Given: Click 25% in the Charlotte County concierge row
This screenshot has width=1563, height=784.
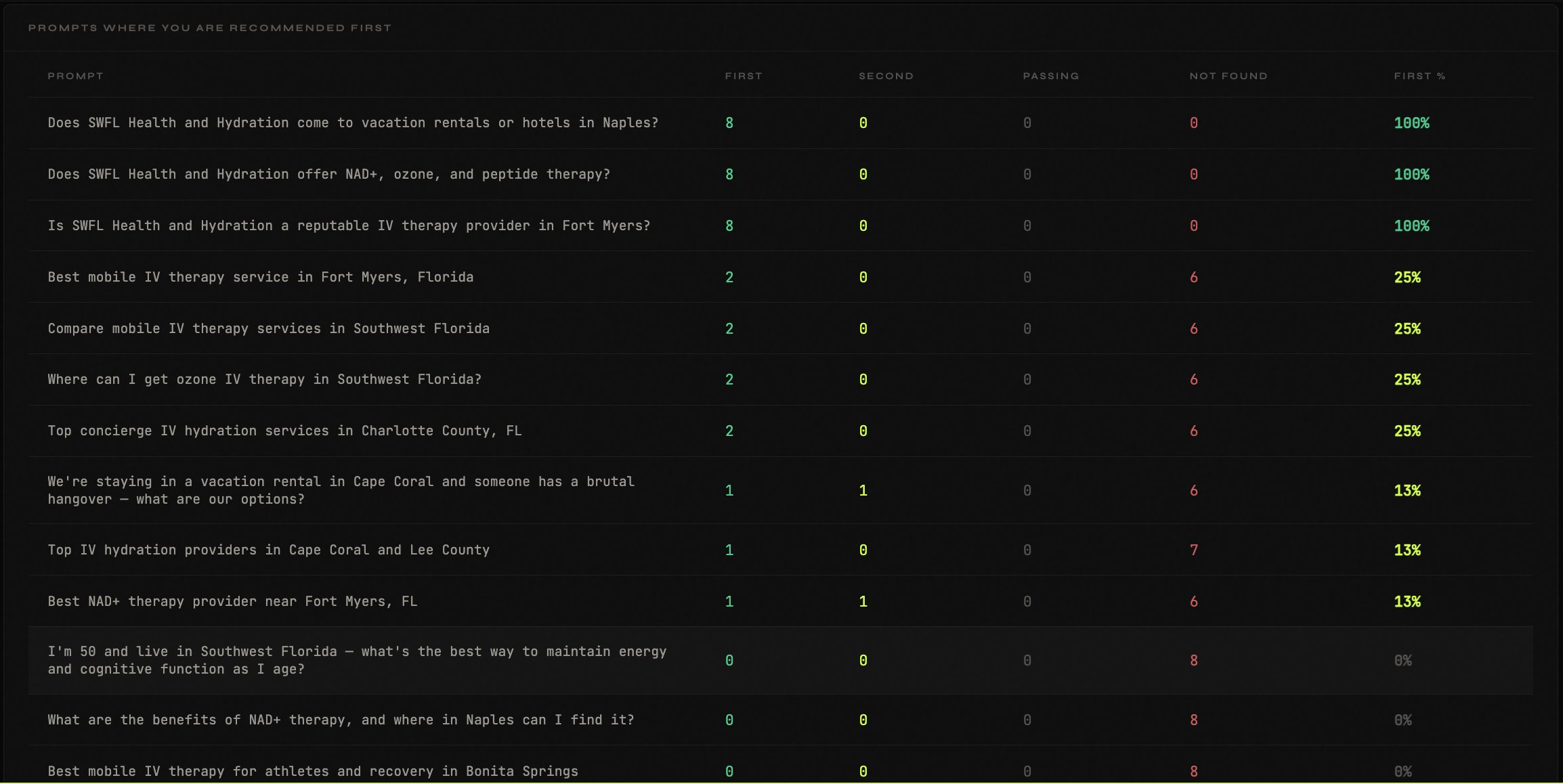Looking at the screenshot, I should tap(1407, 431).
